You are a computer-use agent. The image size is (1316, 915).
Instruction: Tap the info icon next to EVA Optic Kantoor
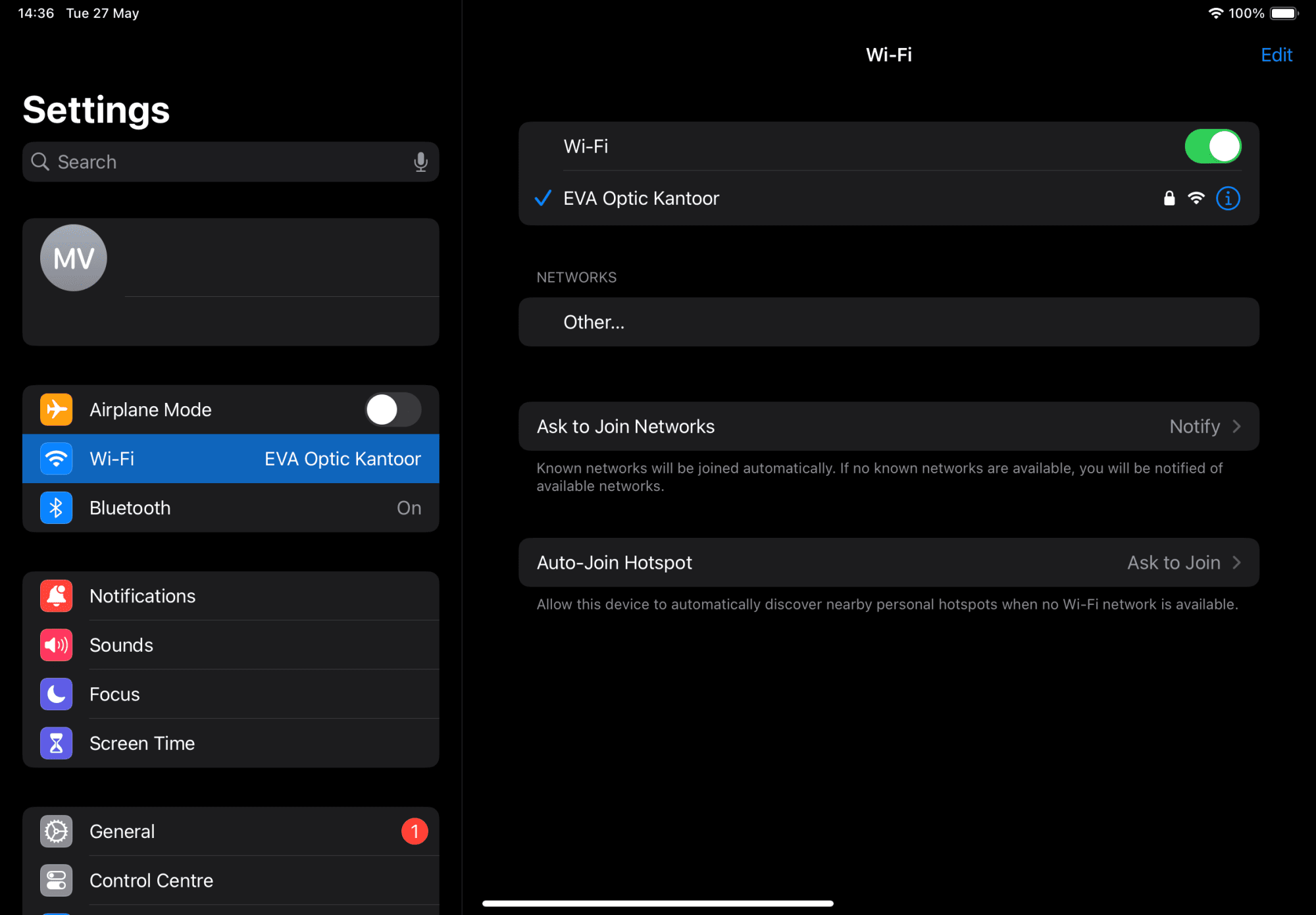[x=1228, y=198]
